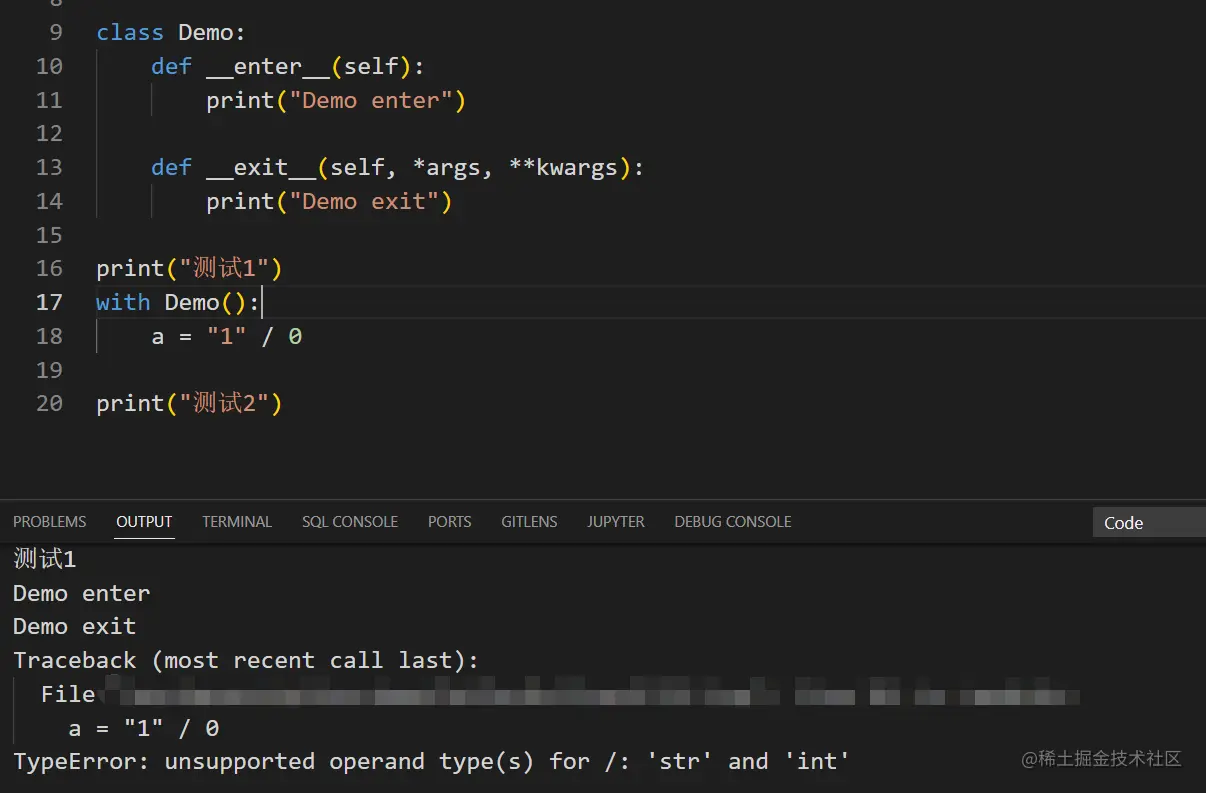This screenshot has width=1206, height=793.
Task: Open the Code output channel dropdown
Action: [1149, 523]
